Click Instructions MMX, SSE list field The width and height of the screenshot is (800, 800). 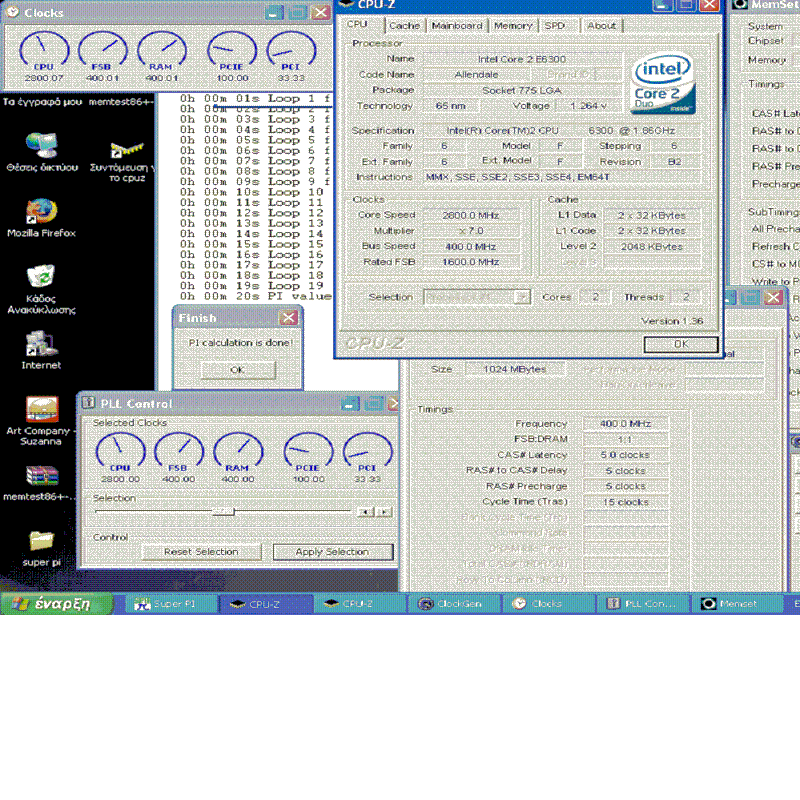[561, 177]
